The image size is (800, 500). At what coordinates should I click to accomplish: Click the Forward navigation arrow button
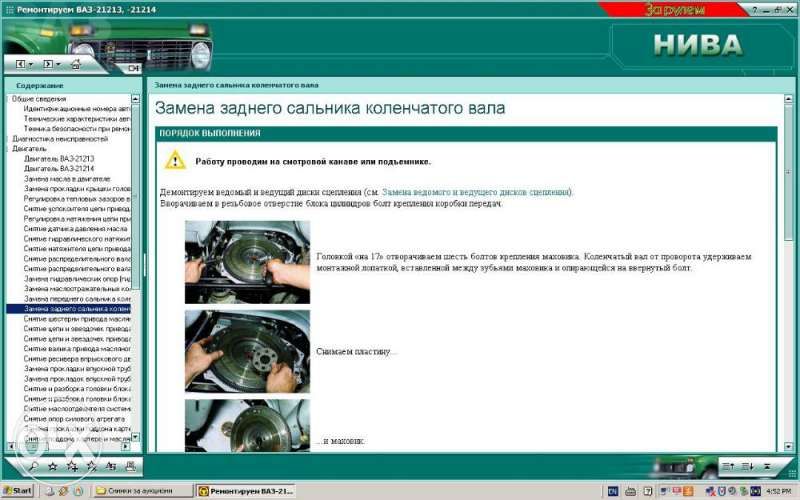[47, 64]
